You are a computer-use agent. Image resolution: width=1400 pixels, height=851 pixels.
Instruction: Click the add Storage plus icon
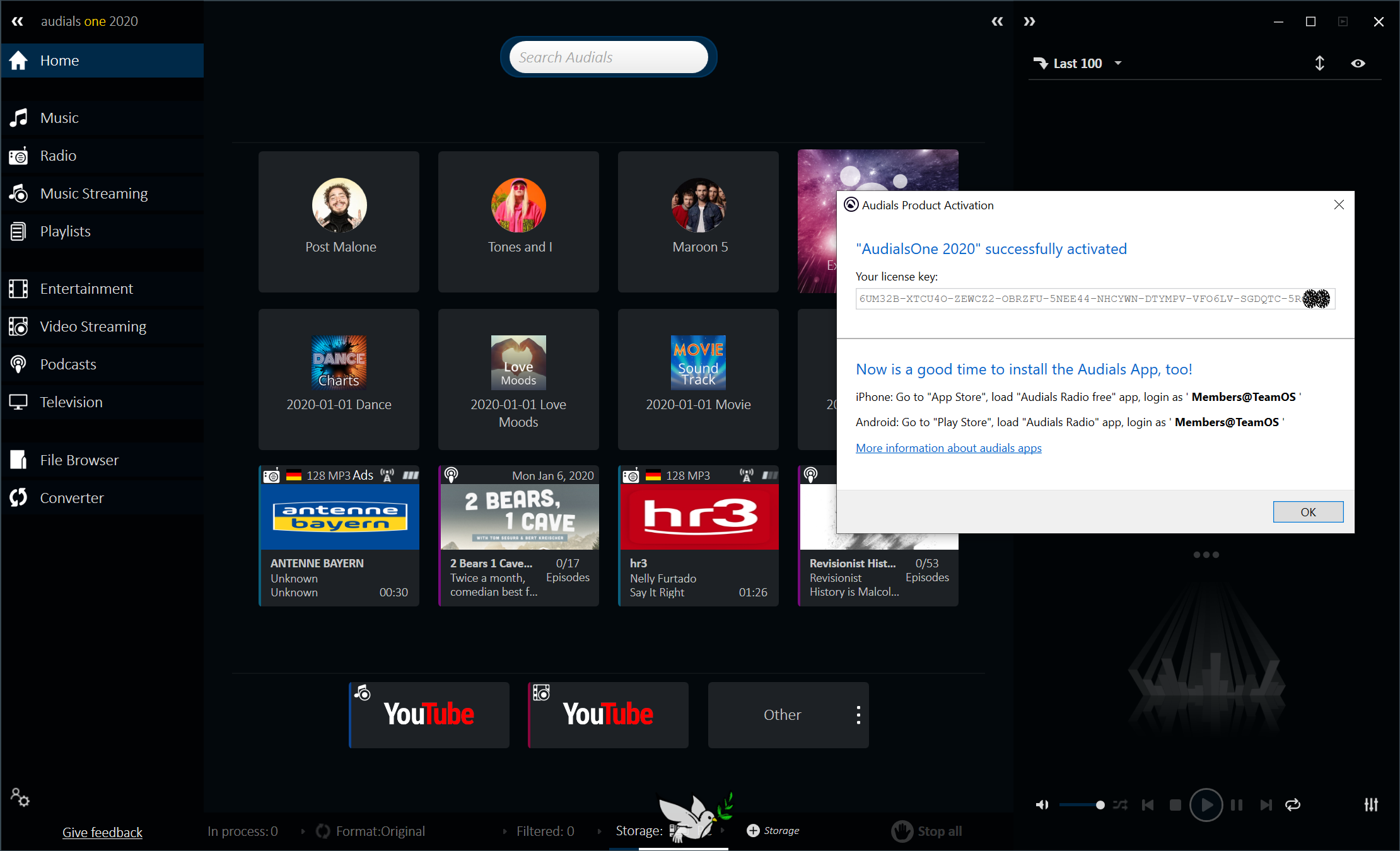[x=753, y=831]
